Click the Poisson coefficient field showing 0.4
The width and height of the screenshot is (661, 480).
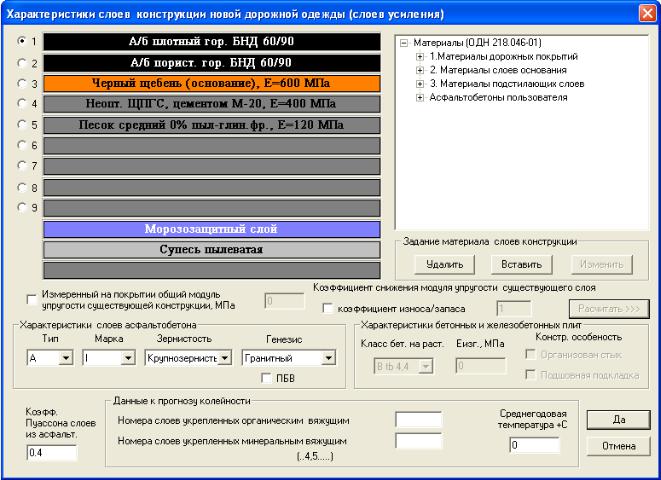(x=52, y=453)
